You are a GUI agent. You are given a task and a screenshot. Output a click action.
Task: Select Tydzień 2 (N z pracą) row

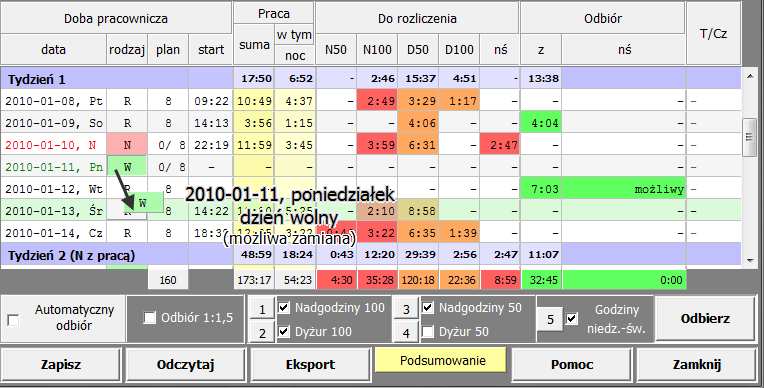tap(370, 255)
